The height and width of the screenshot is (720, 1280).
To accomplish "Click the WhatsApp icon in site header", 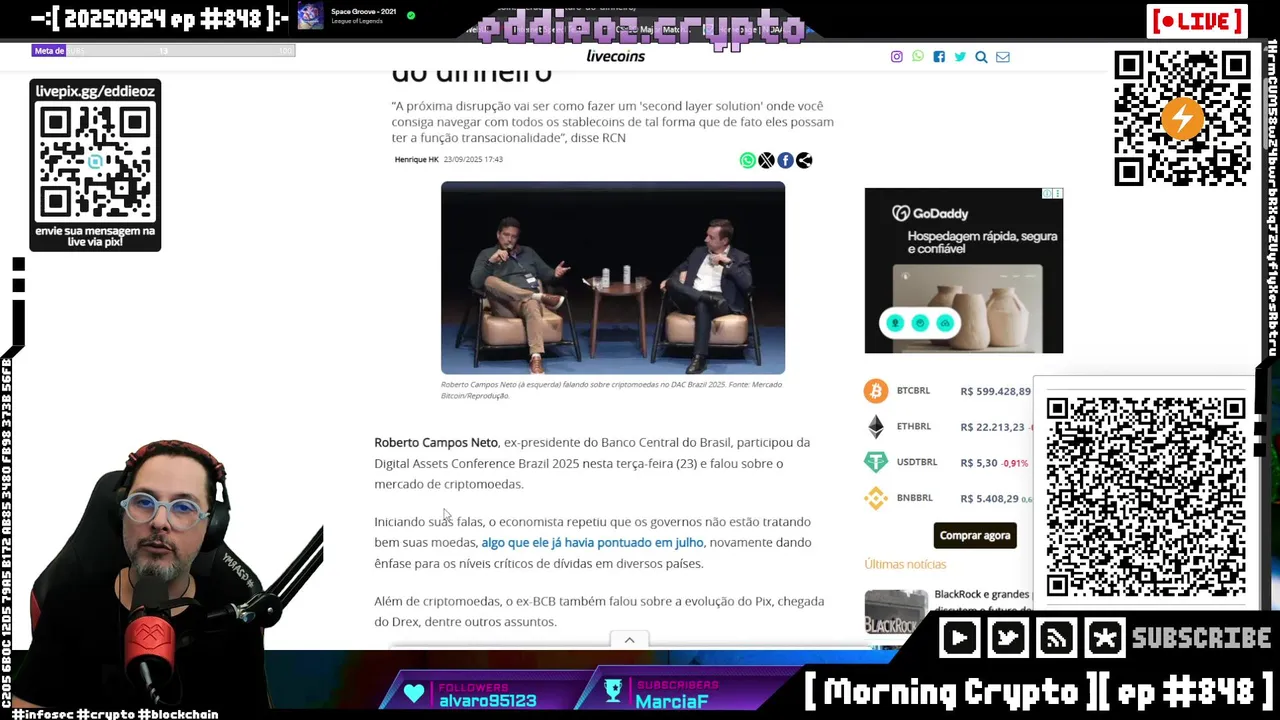I will (x=918, y=57).
